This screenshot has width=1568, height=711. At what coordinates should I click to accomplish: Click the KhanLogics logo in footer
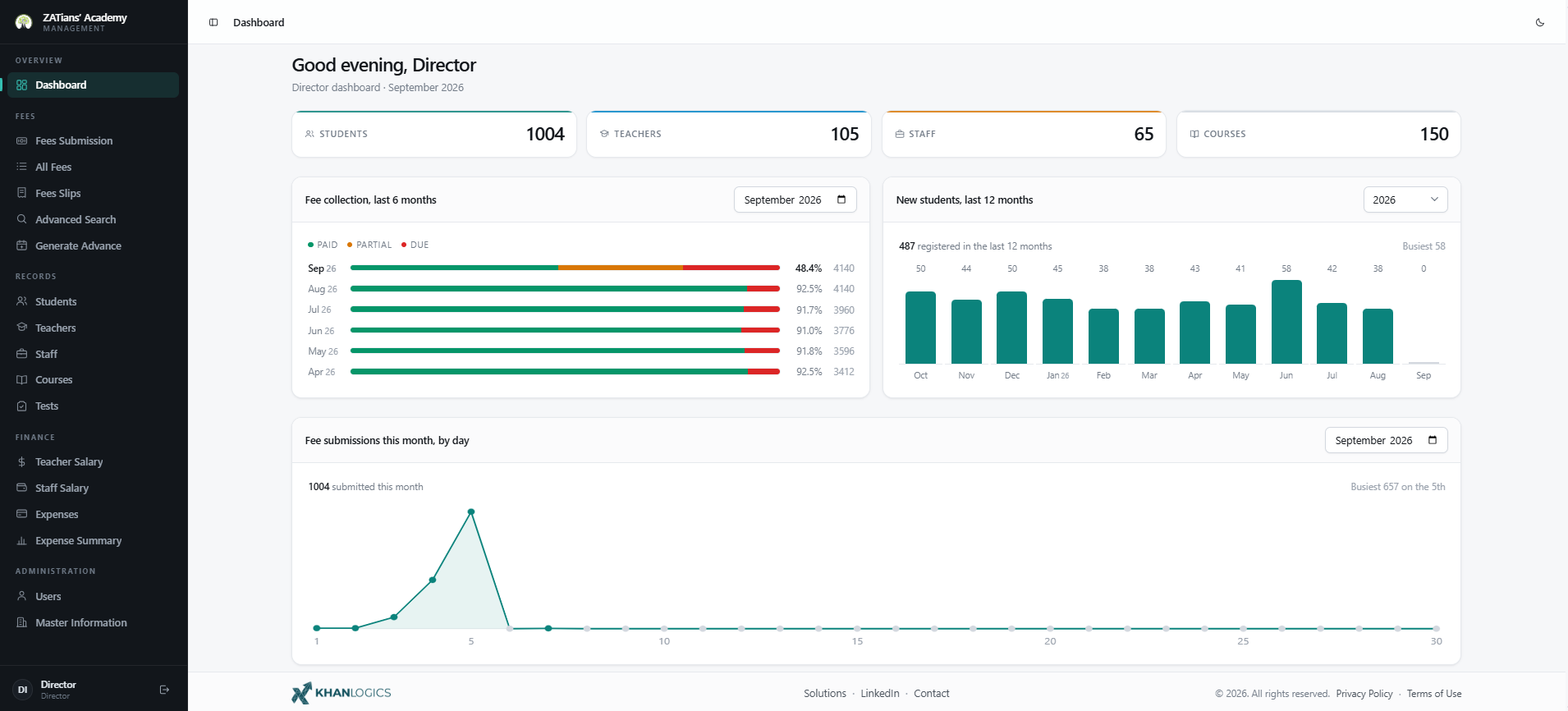(342, 693)
